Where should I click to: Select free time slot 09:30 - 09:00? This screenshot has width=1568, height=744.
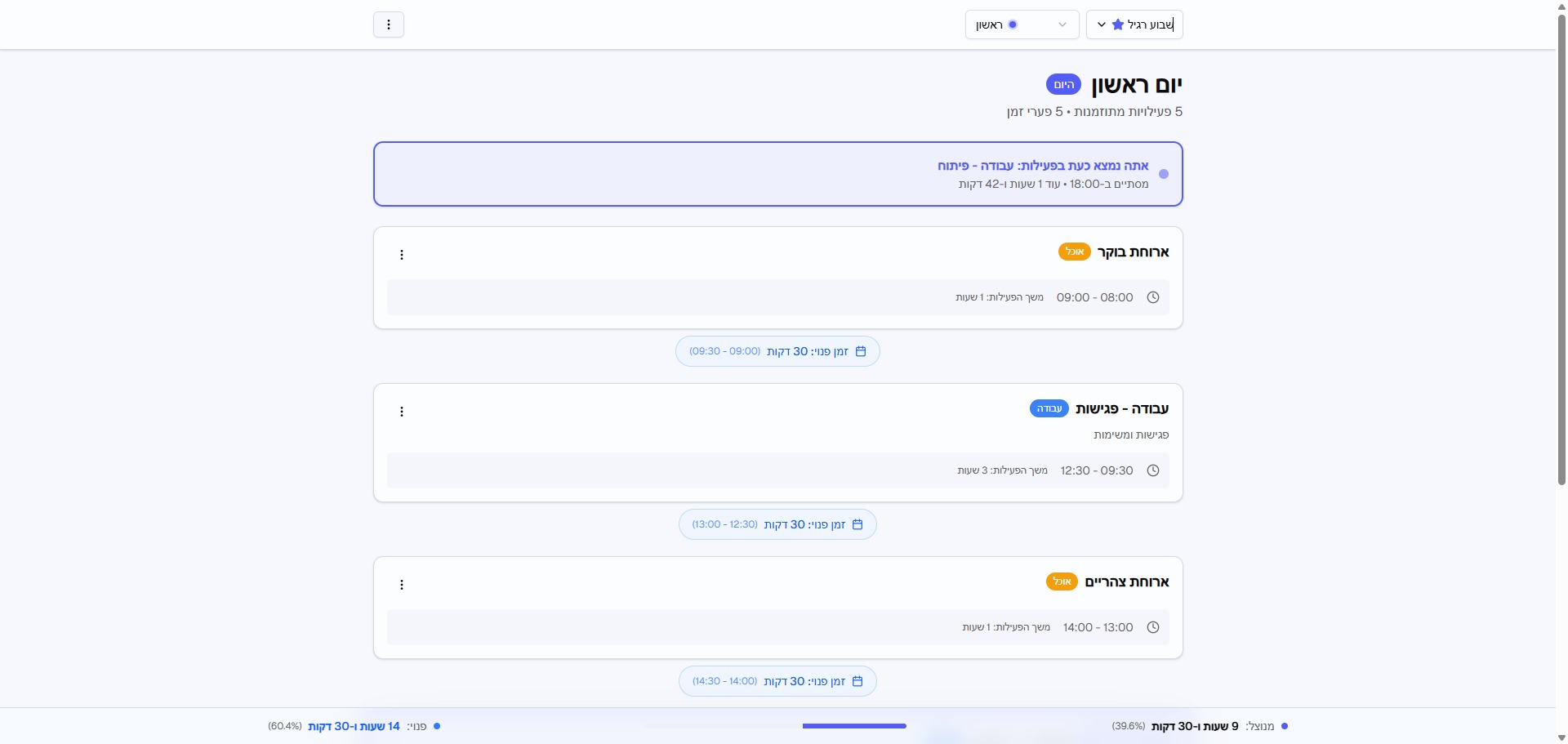(x=777, y=351)
